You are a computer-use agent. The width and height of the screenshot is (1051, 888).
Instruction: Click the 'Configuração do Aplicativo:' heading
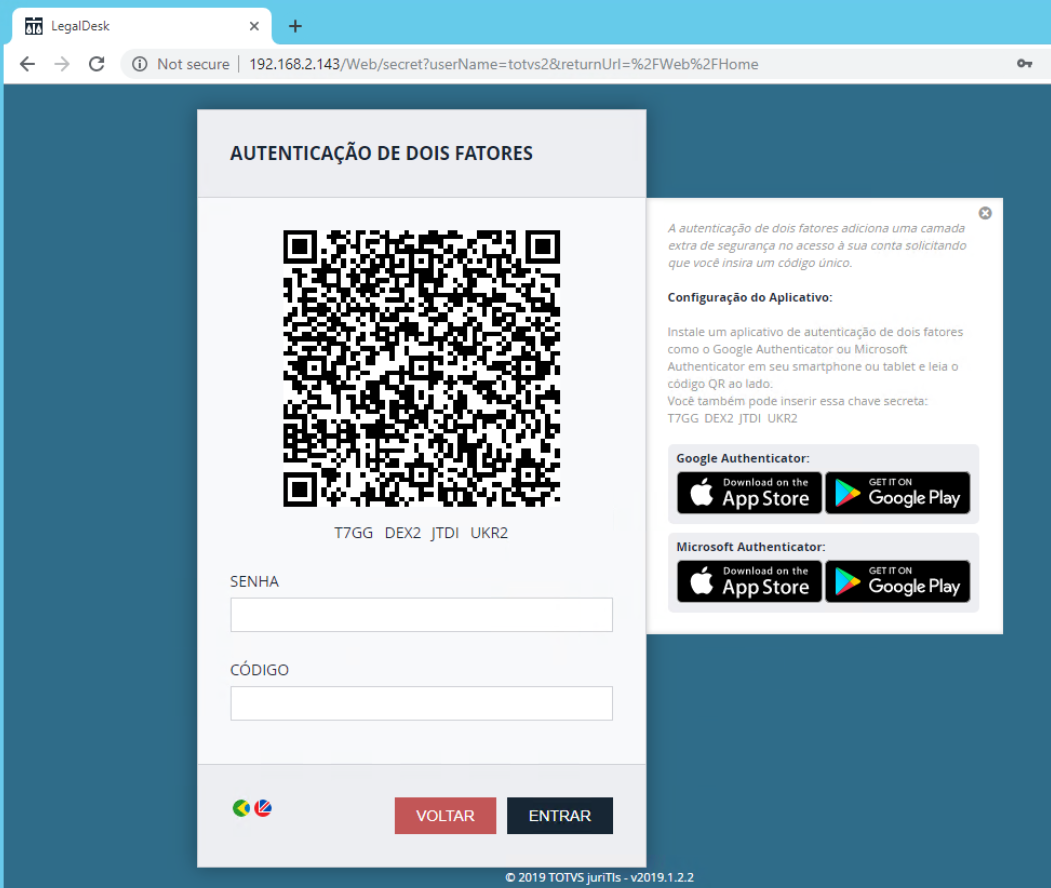click(x=749, y=298)
